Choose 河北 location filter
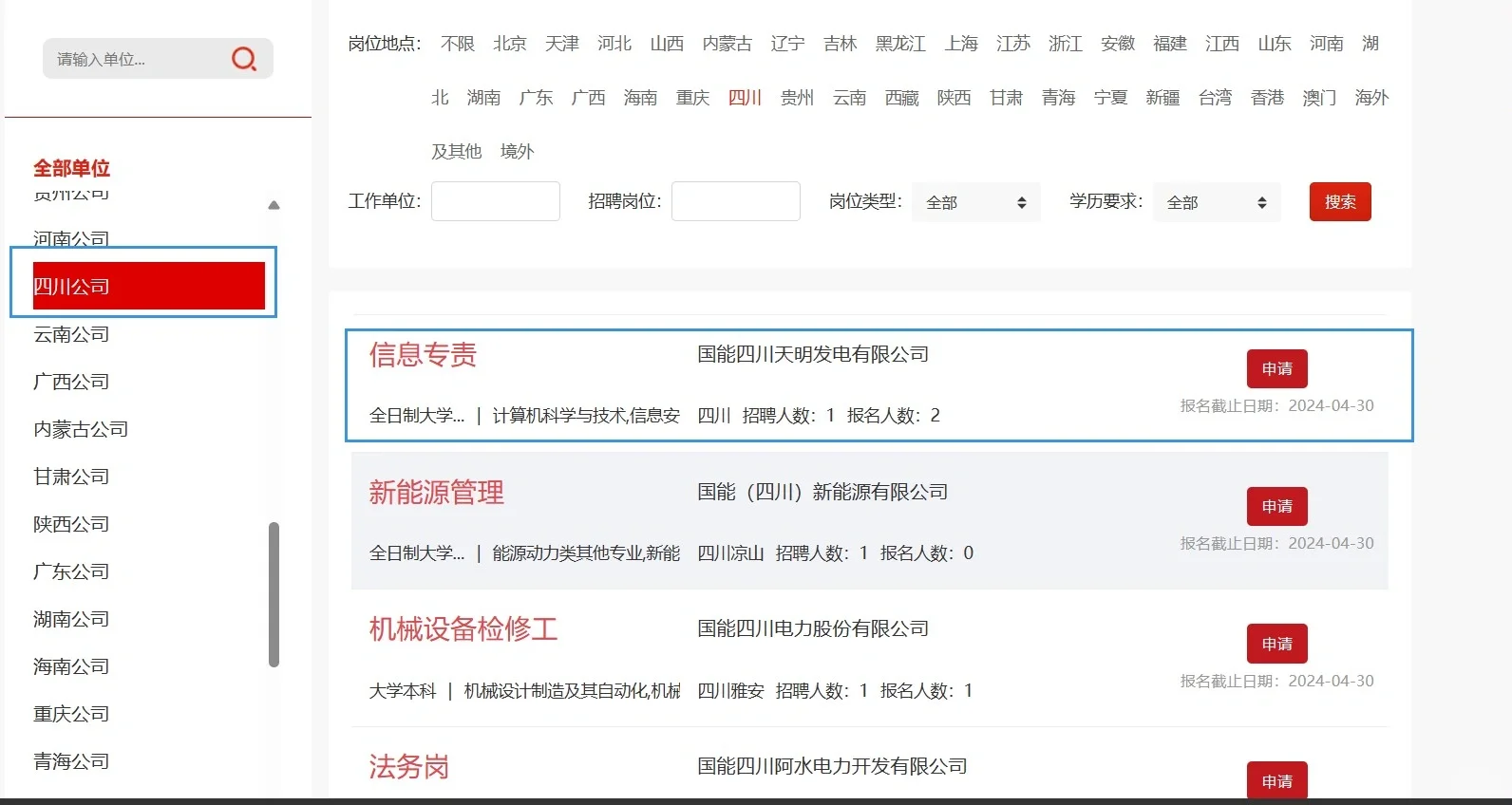1512x805 pixels. 614,44
